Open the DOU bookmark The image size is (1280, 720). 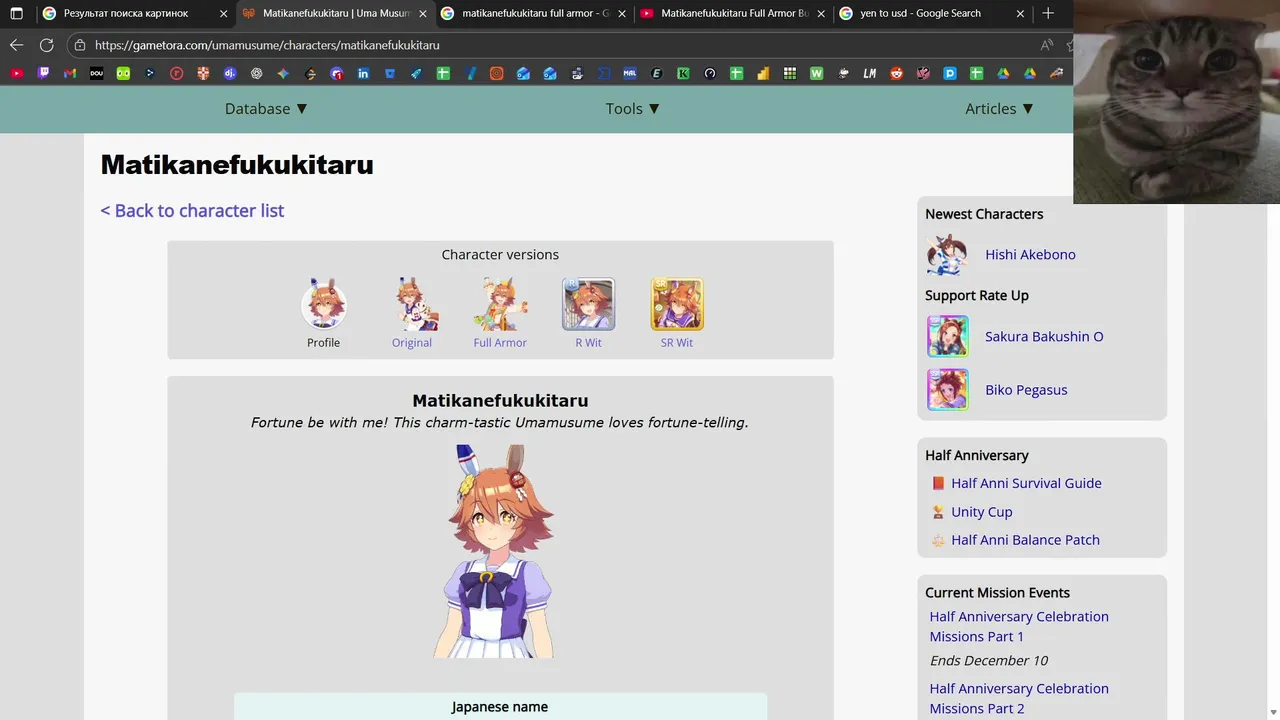click(97, 73)
